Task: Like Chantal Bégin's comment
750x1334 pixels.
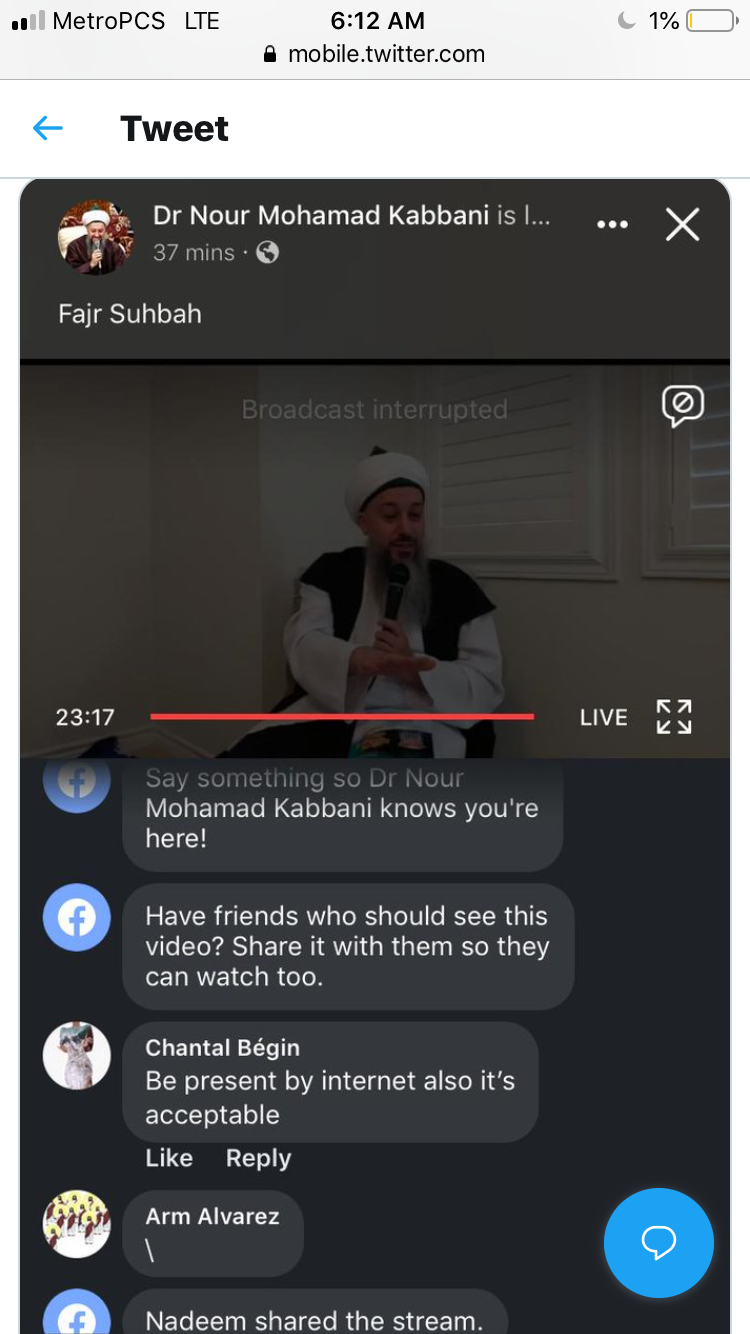Action: point(169,1158)
